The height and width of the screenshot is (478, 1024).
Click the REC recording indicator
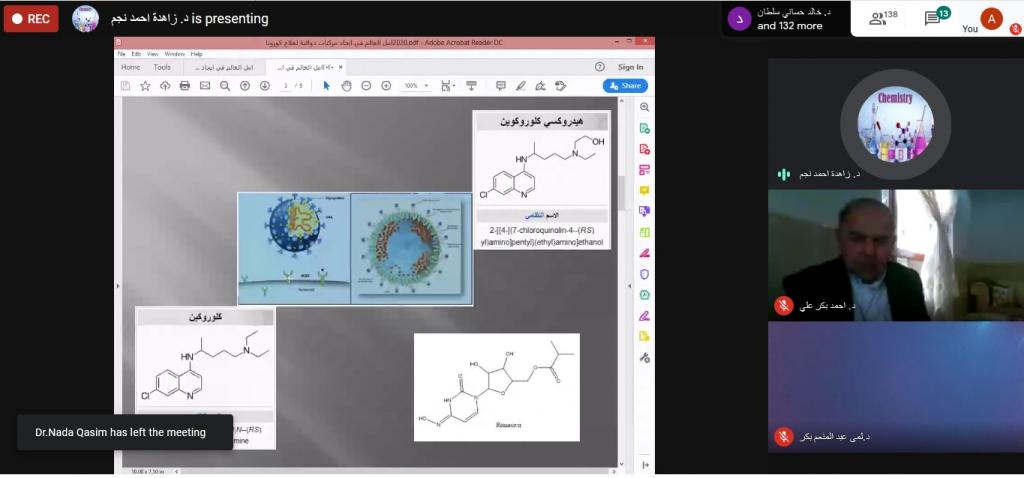pos(31,19)
